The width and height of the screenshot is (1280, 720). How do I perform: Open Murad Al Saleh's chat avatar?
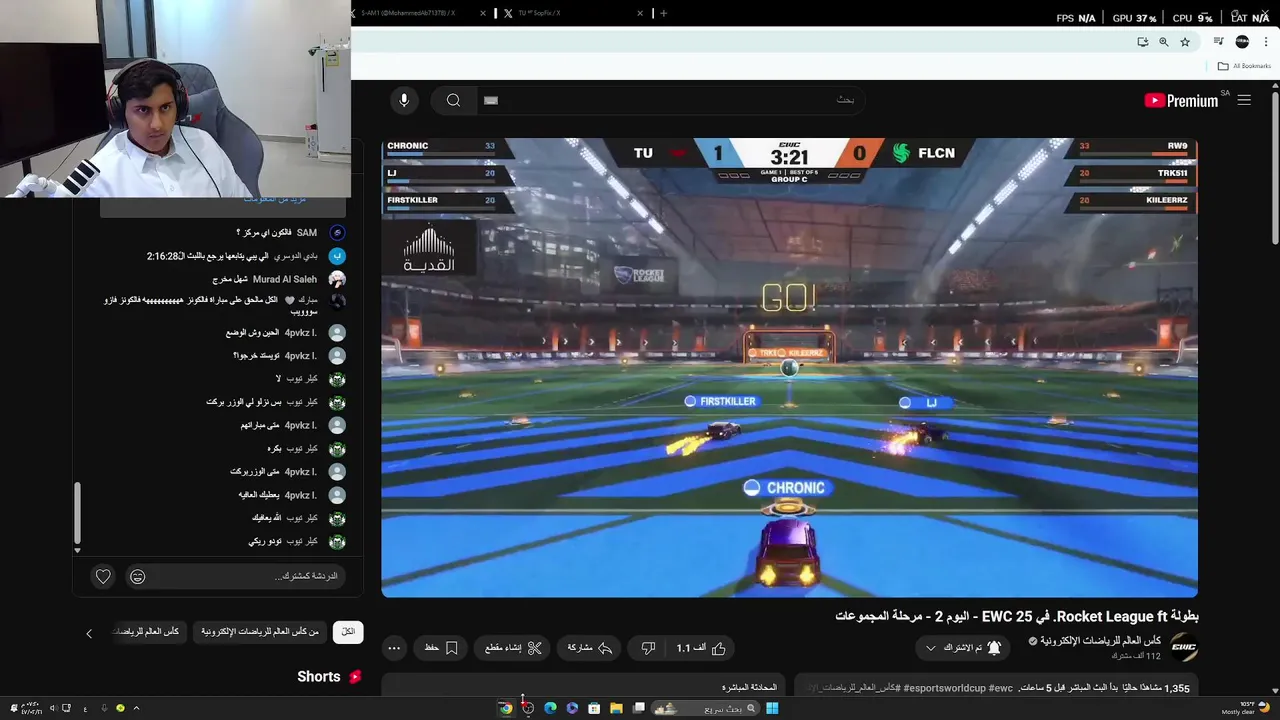point(337,279)
